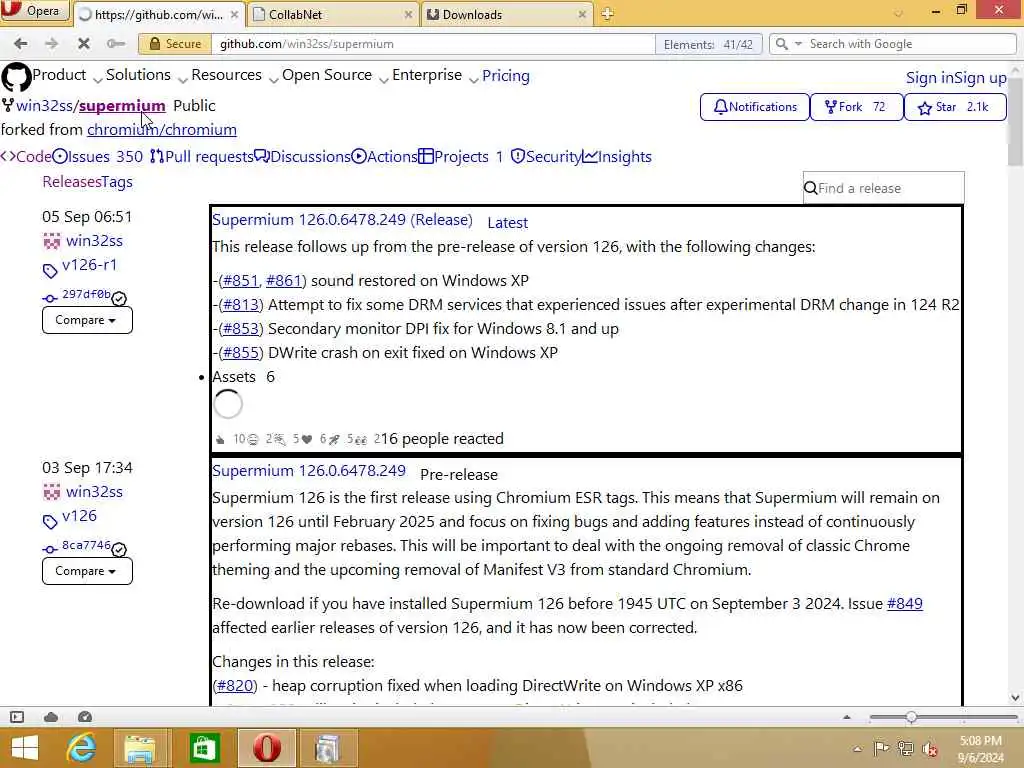Open issue #851 link
1024x768 pixels.
[x=240, y=281]
